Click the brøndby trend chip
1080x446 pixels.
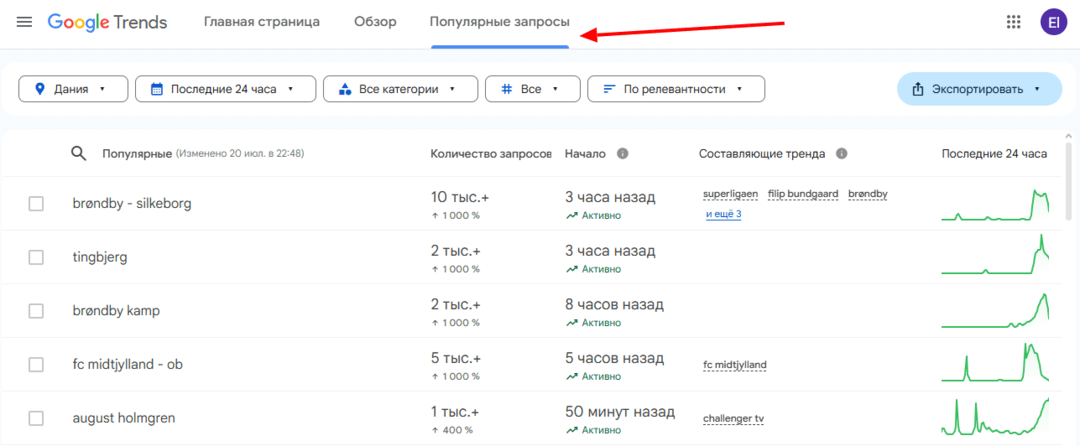point(868,194)
